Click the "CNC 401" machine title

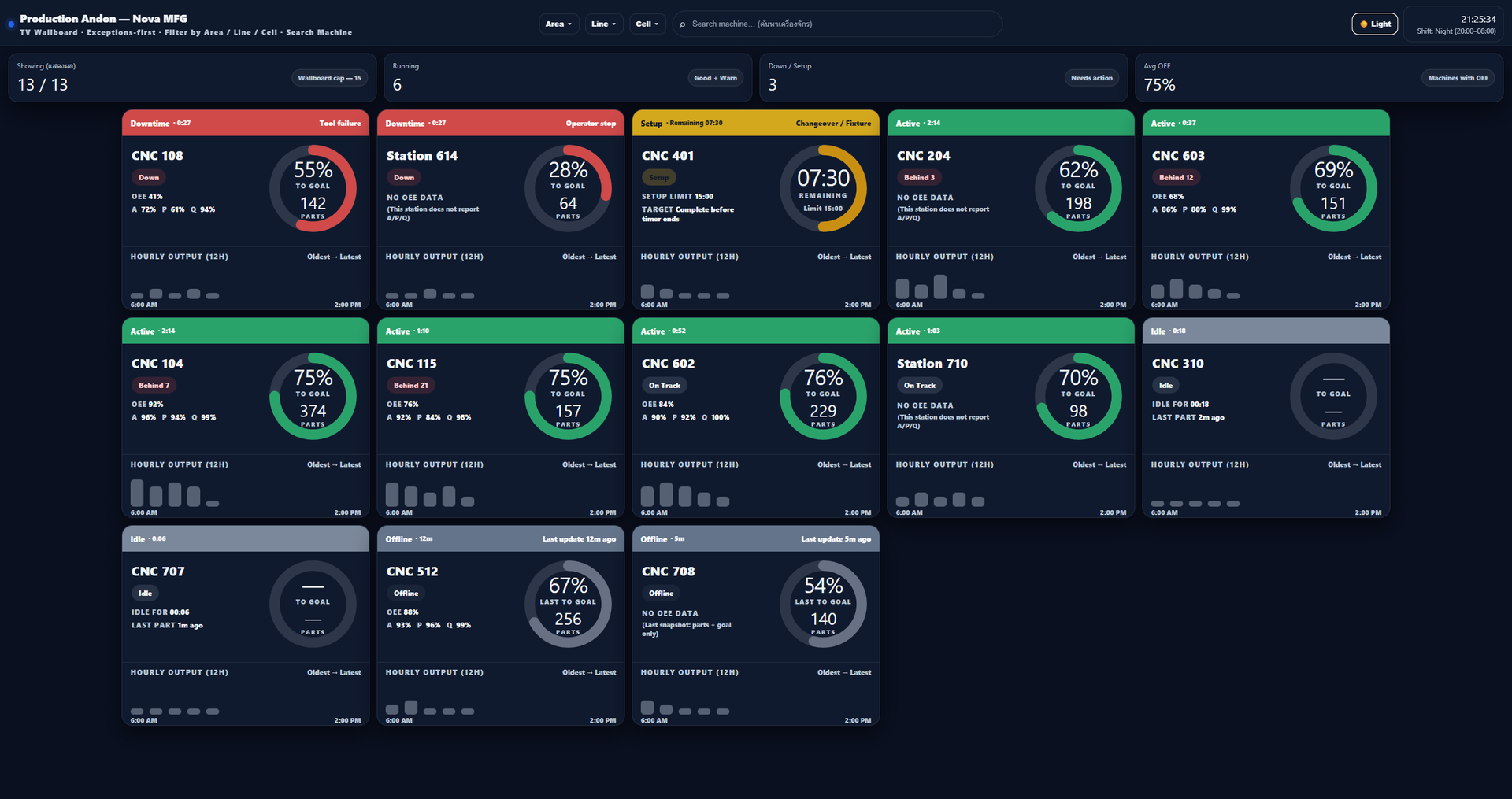click(x=668, y=156)
